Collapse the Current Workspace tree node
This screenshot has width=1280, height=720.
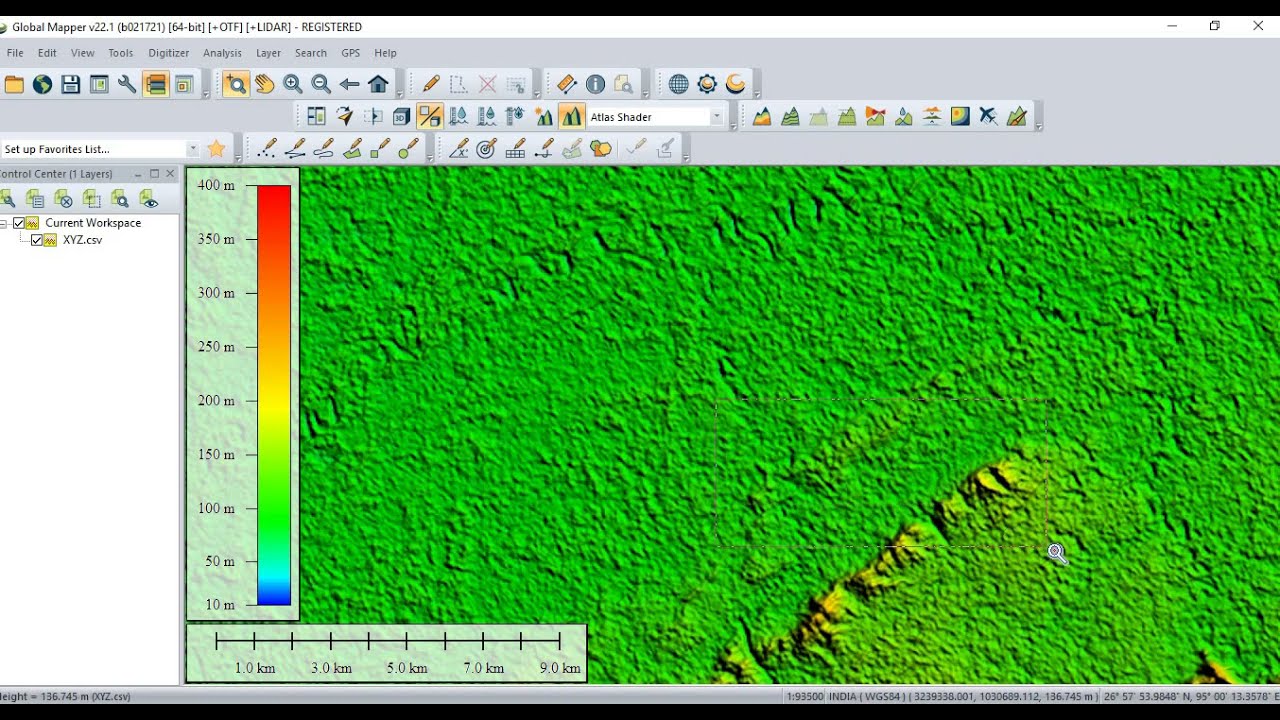pos(3,223)
